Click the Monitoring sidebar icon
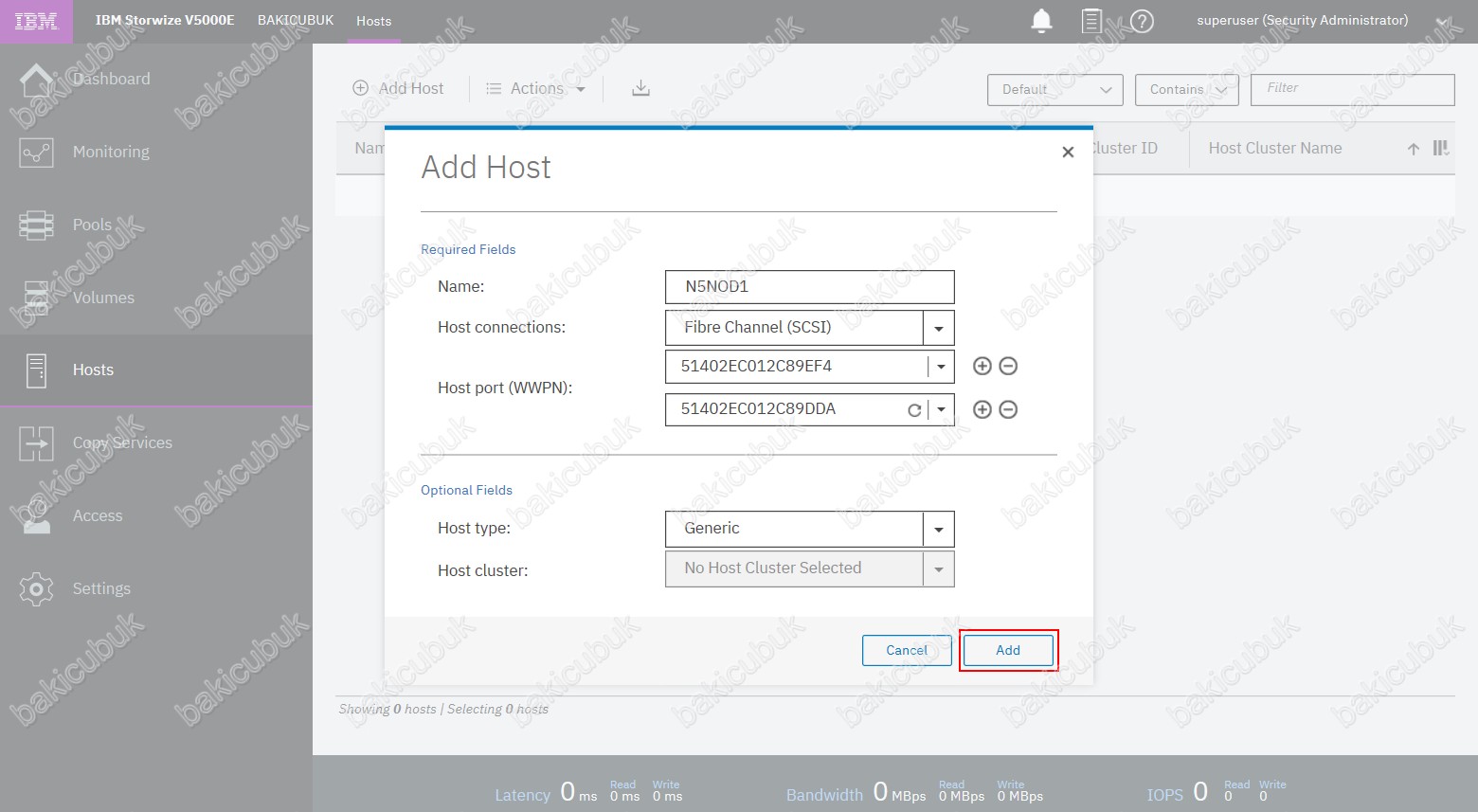 click(x=36, y=153)
